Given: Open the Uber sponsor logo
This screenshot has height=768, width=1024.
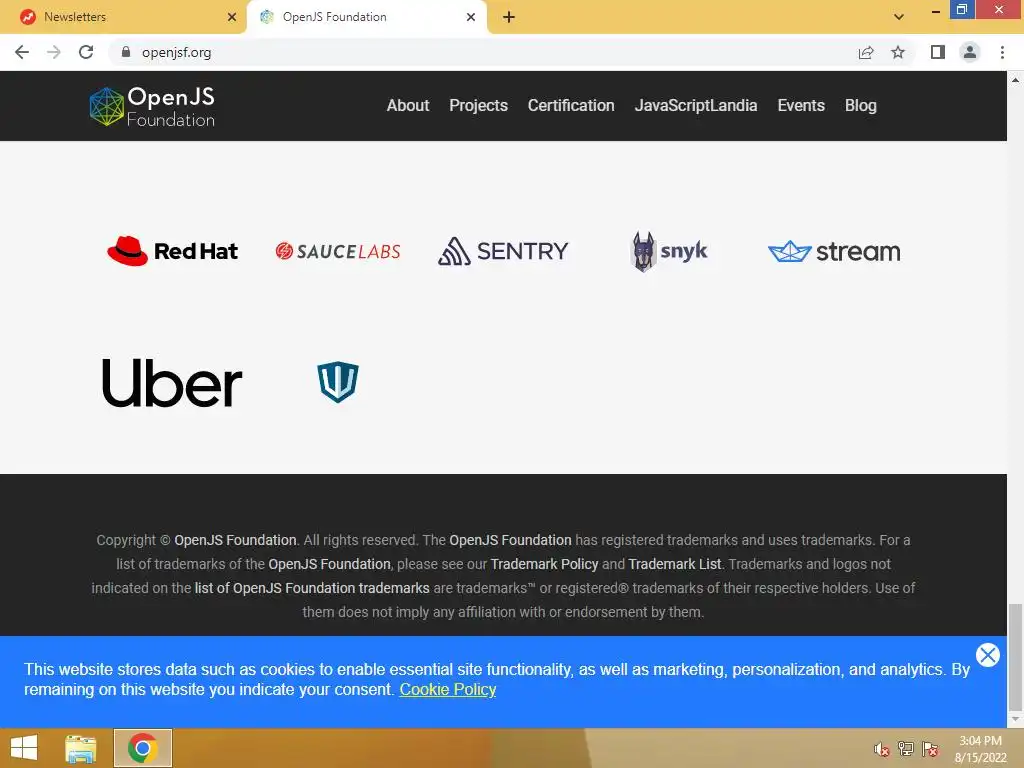Looking at the screenshot, I should coord(172,383).
